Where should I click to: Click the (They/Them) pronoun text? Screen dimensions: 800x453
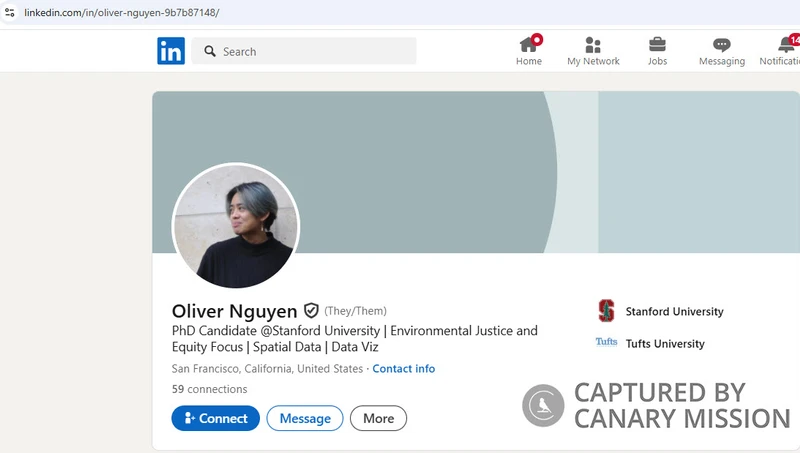[356, 311]
